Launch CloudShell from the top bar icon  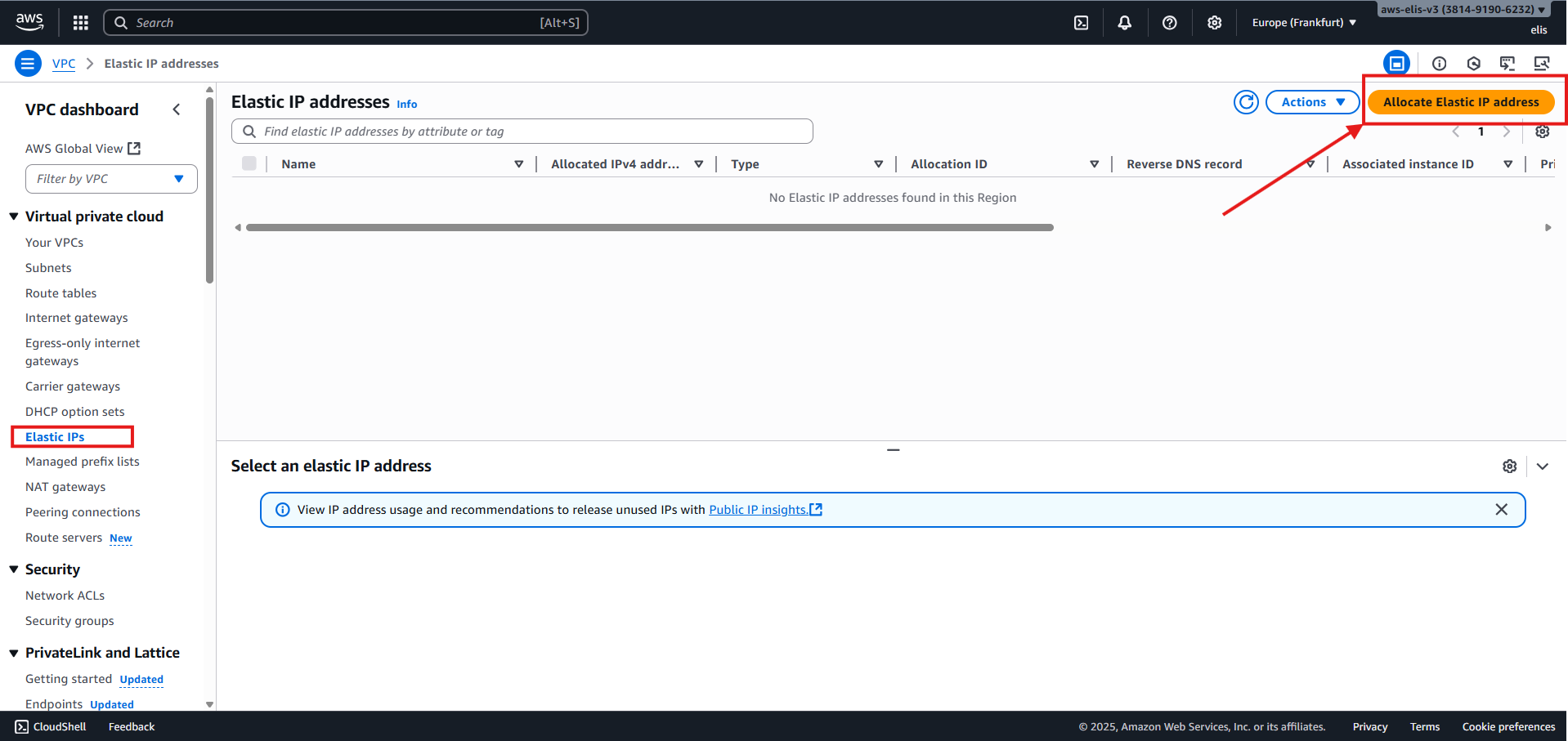1081,23
